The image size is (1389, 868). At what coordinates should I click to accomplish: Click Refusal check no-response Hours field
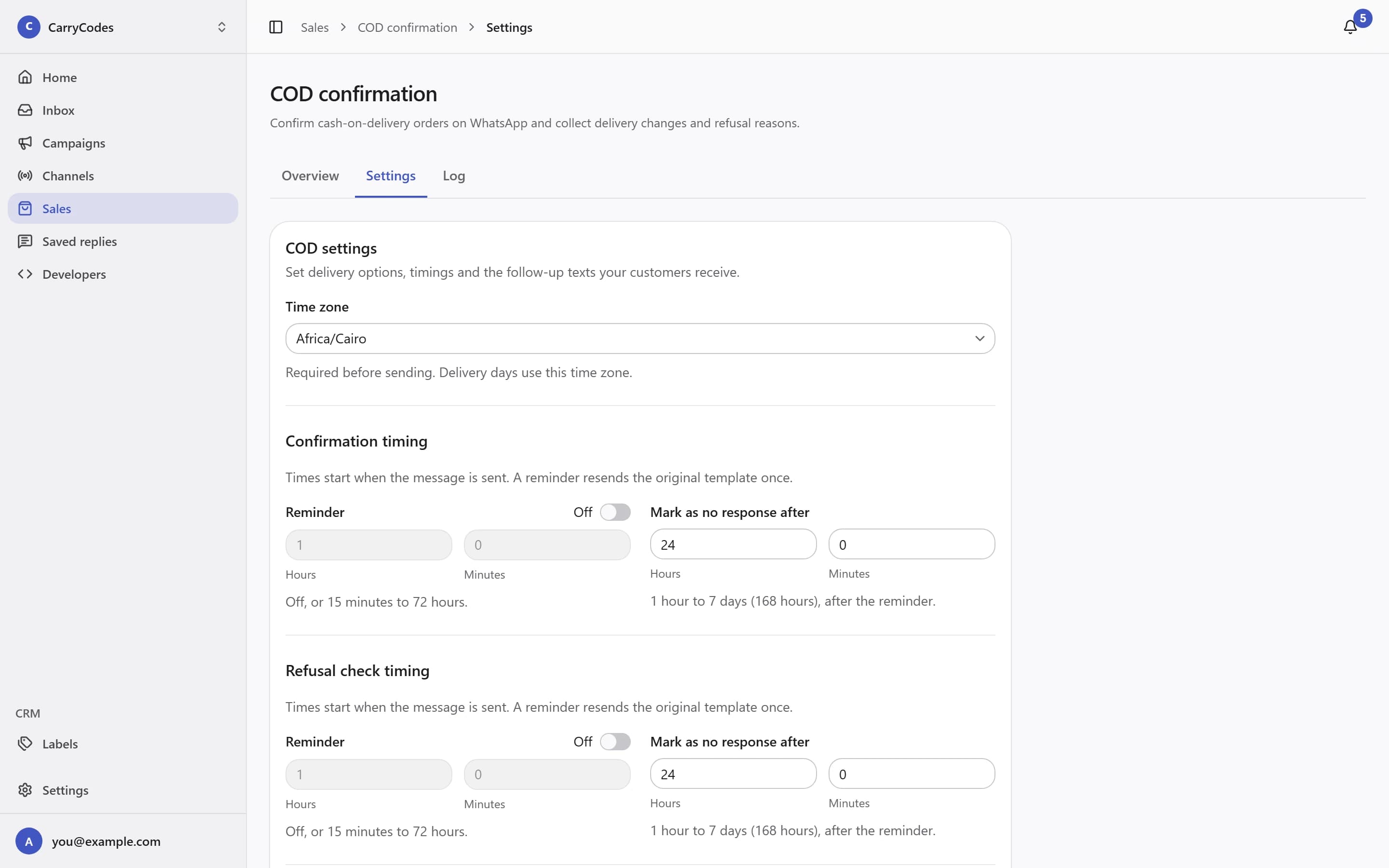tap(733, 774)
